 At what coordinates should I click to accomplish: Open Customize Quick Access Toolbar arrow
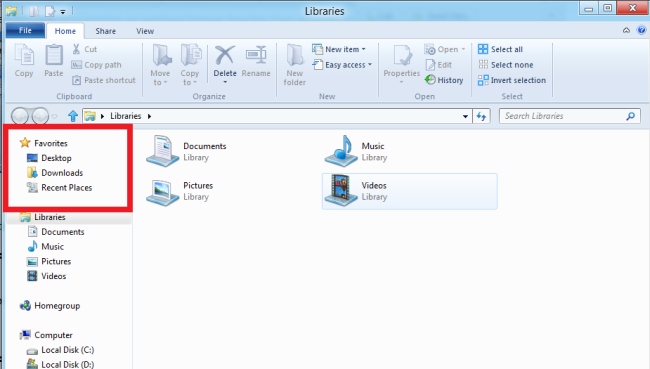click(x=63, y=12)
